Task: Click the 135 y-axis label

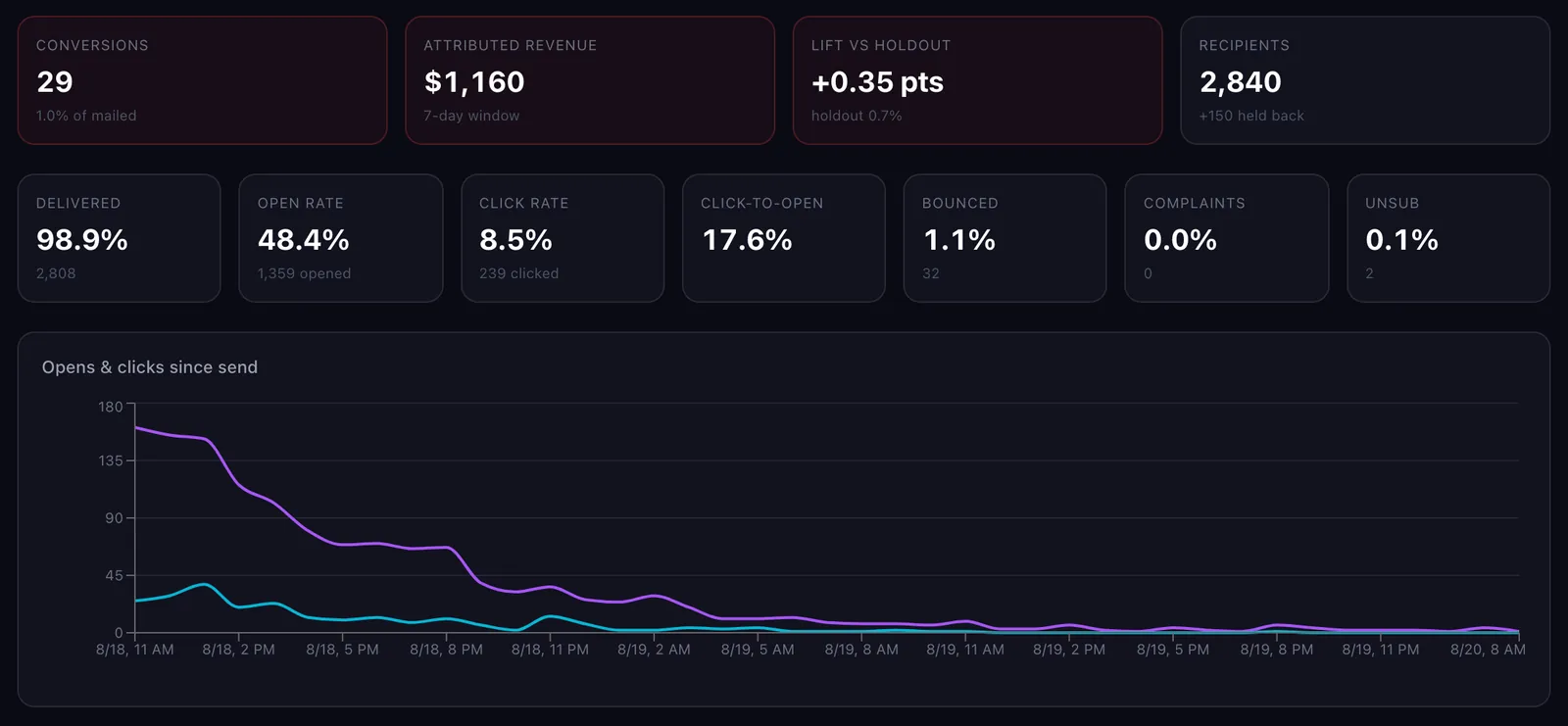Action: (111, 460)
